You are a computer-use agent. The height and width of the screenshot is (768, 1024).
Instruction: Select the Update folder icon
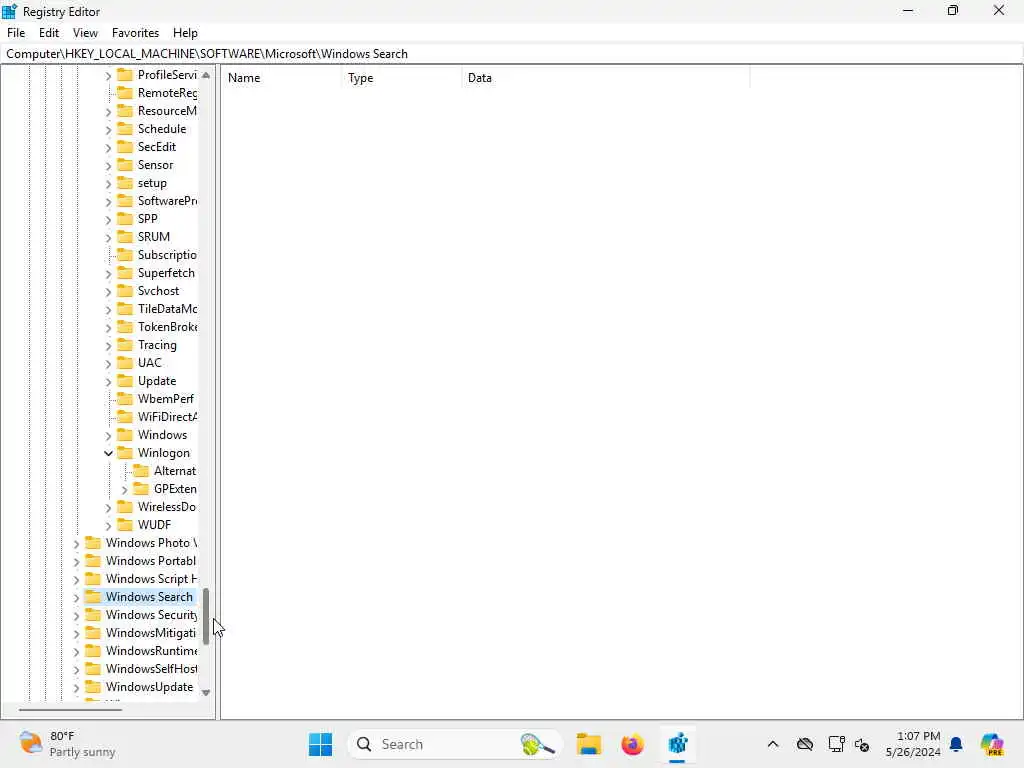tap(125, 381)
